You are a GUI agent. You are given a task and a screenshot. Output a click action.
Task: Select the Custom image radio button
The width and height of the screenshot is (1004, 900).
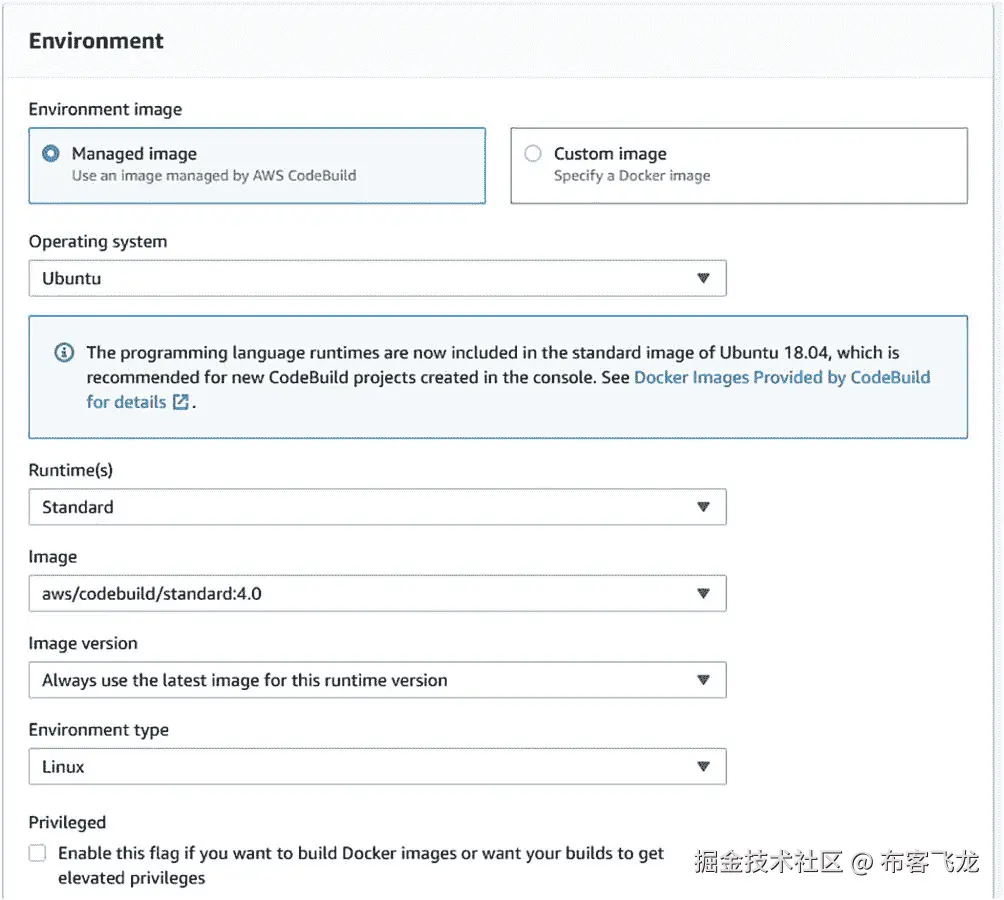click(533, 154)
